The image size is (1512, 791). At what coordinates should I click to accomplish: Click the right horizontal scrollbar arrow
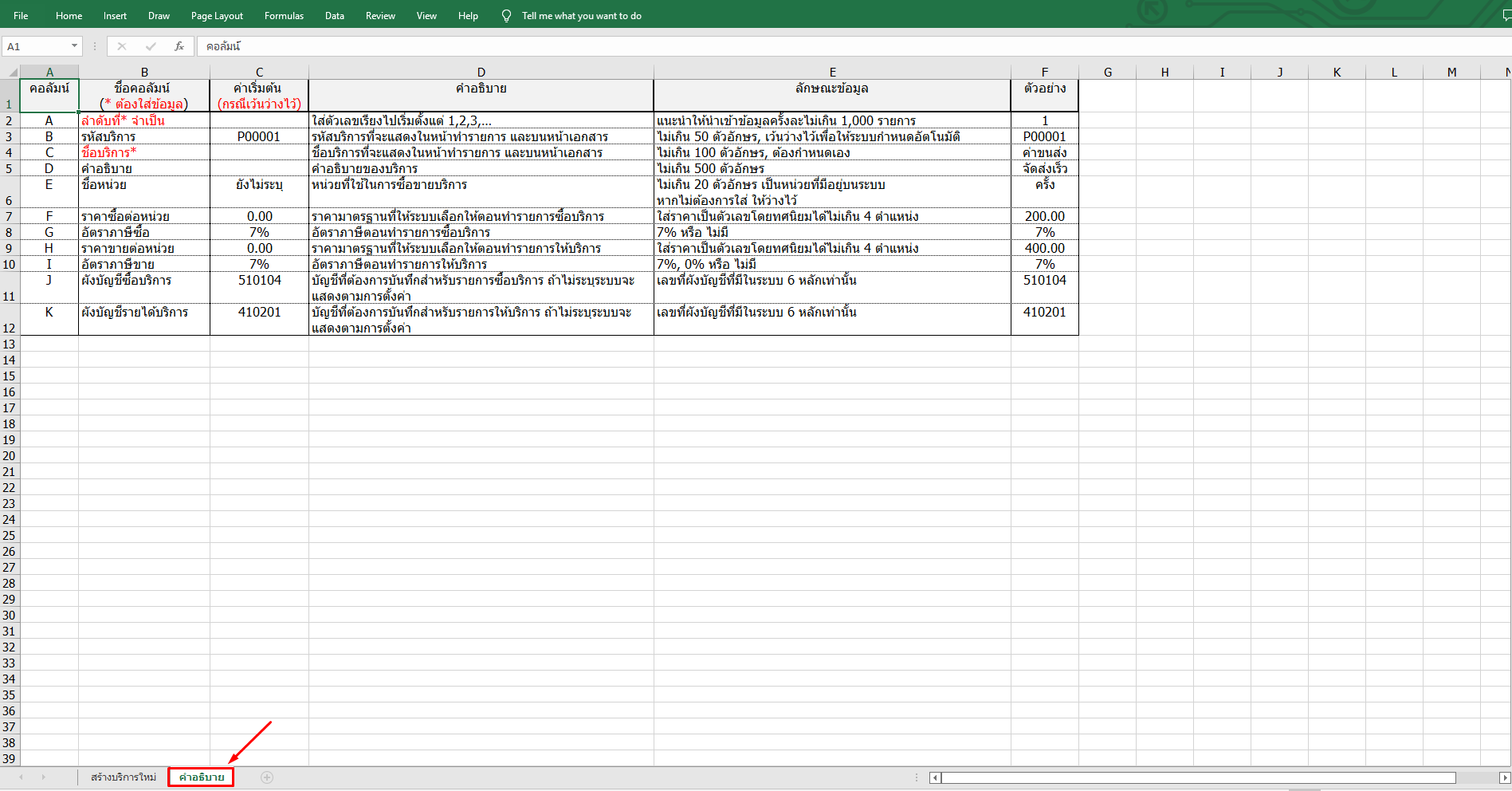tap(1505, 777)
